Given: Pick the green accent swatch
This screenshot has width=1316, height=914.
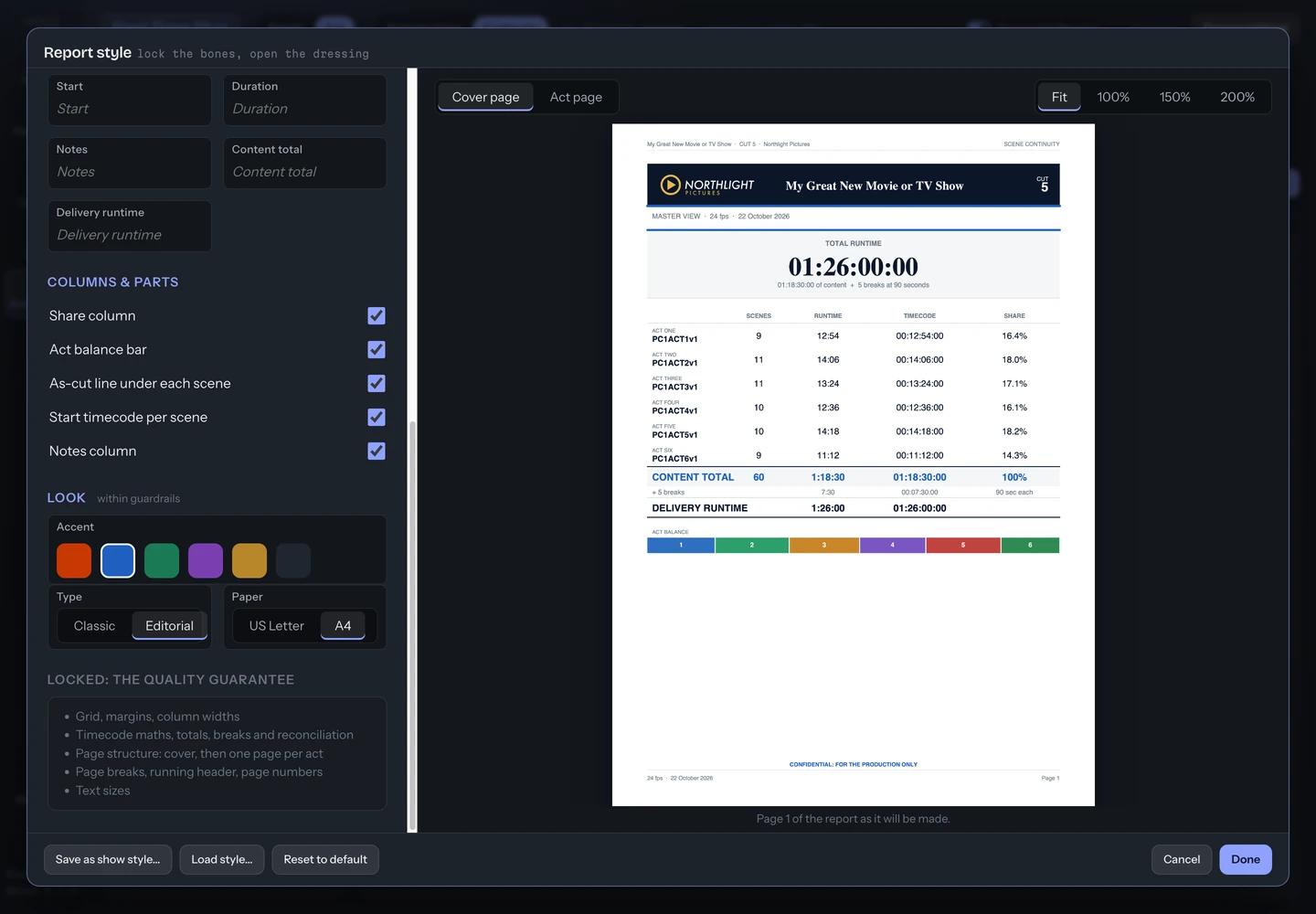Looking at the screenshot, I should pyautogui.click(x=162, y=560).
